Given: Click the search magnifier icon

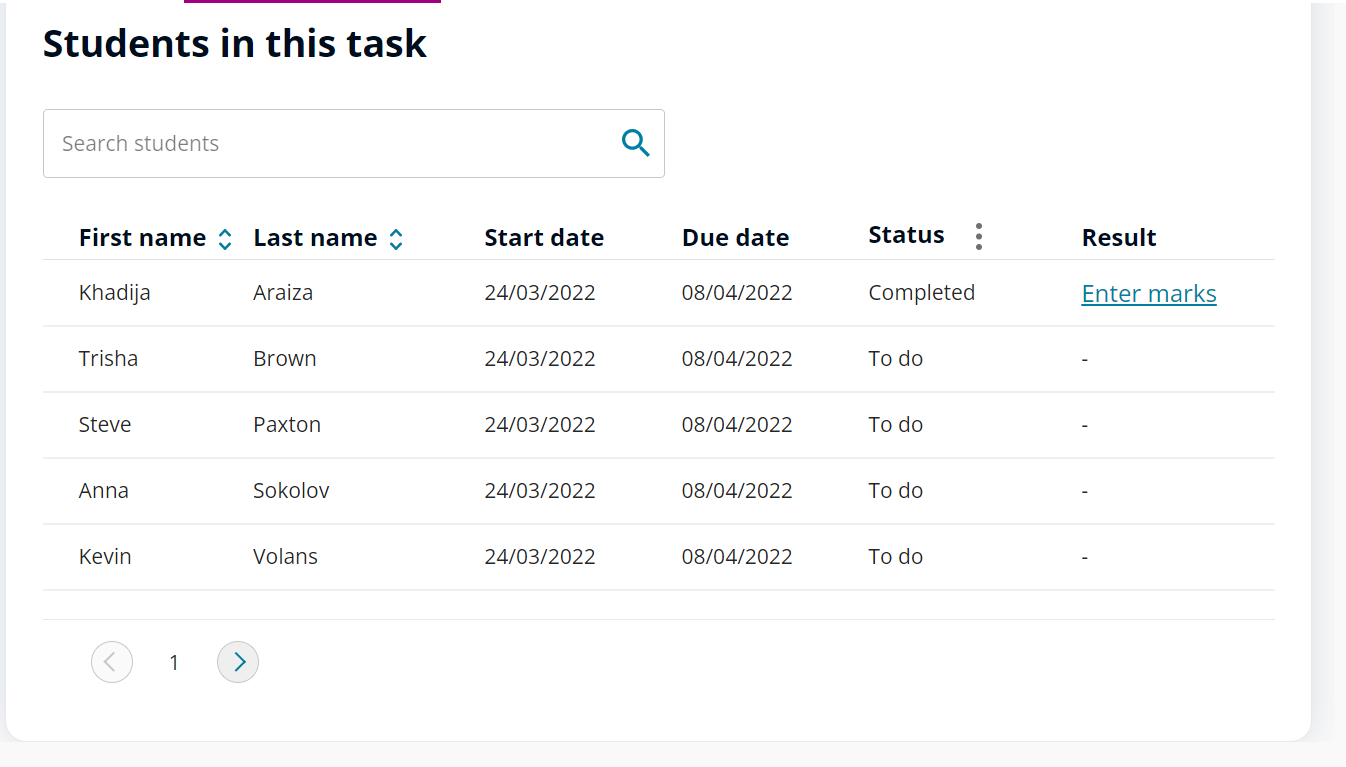Looking at the screenshot, I should 635,143.
